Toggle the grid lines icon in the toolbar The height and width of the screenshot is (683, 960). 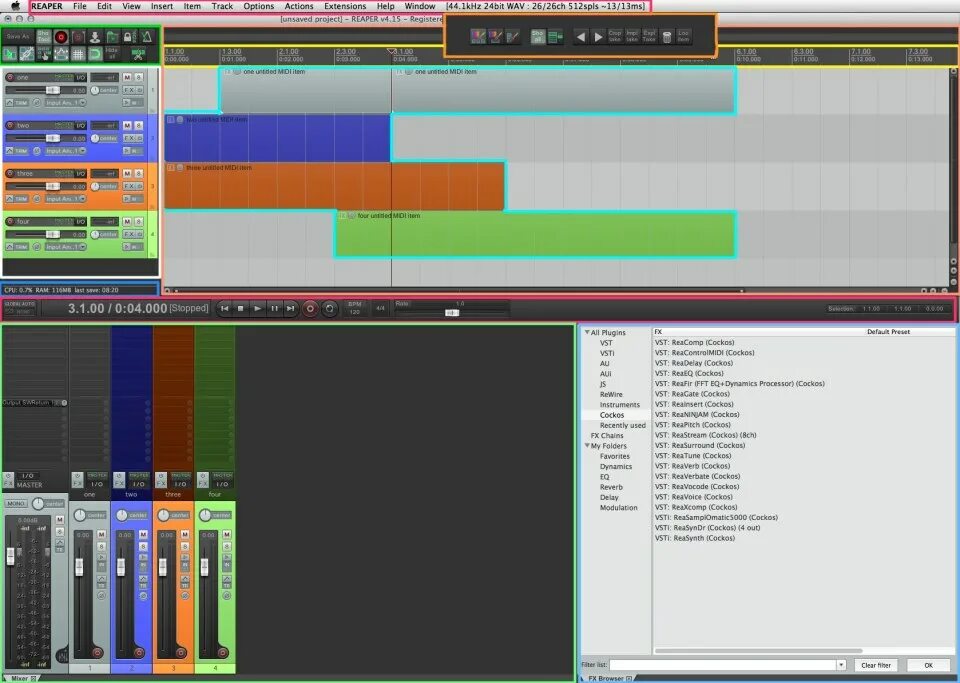78,54
